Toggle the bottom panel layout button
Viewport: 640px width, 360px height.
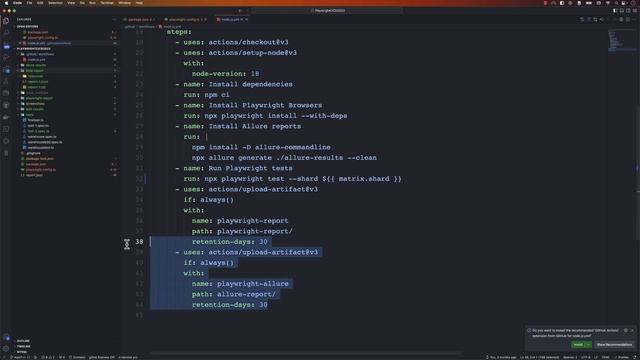[x=622, y=11]
